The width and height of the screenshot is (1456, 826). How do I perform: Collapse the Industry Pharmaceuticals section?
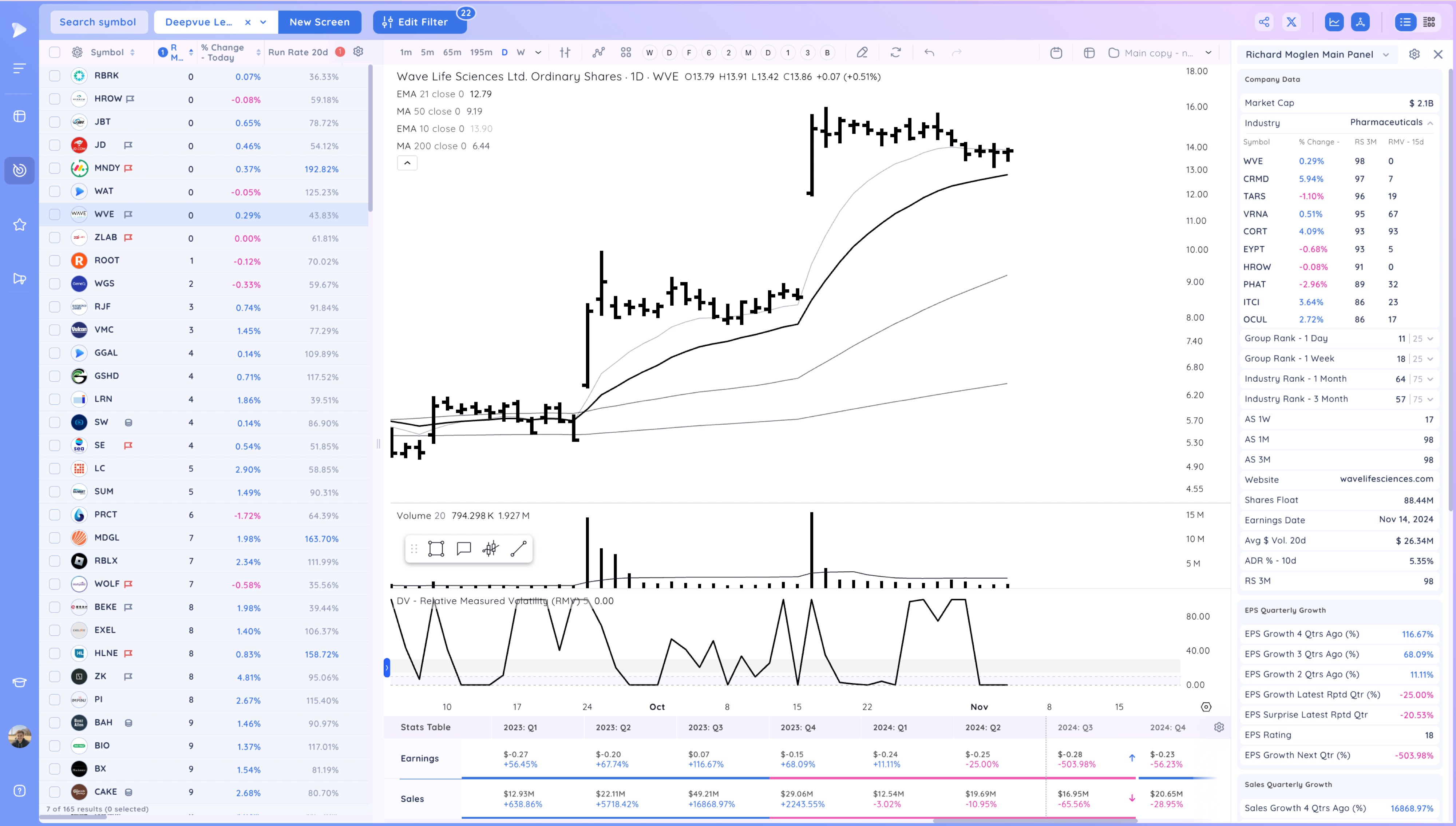[1430, 123]
